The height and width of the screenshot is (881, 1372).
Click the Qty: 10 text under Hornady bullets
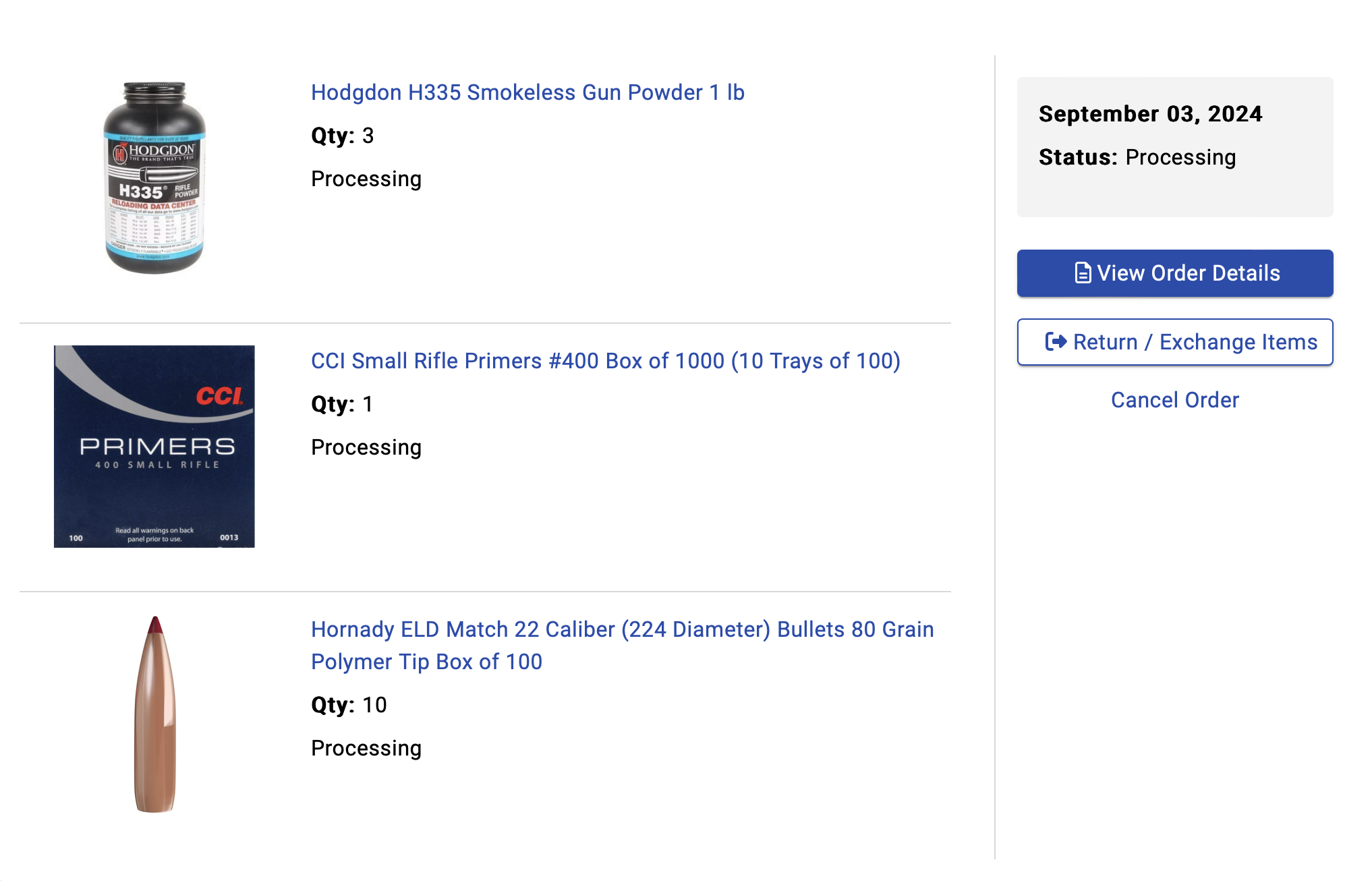tap(349, 705)
